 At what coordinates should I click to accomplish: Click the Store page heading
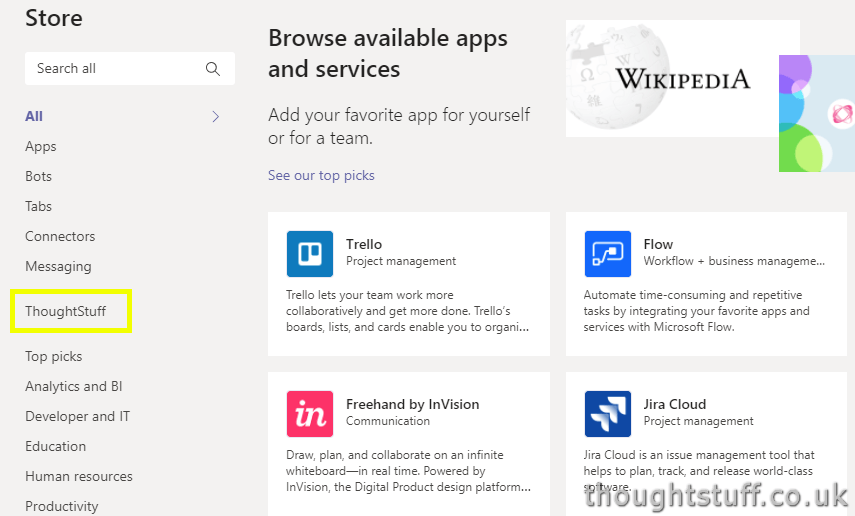tap(54, 18)
